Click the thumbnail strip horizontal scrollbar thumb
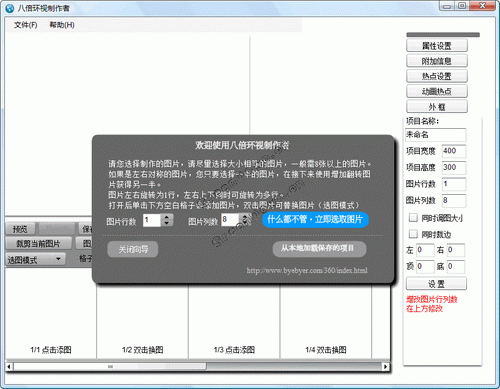500x389 pixels. coord(110,367)
